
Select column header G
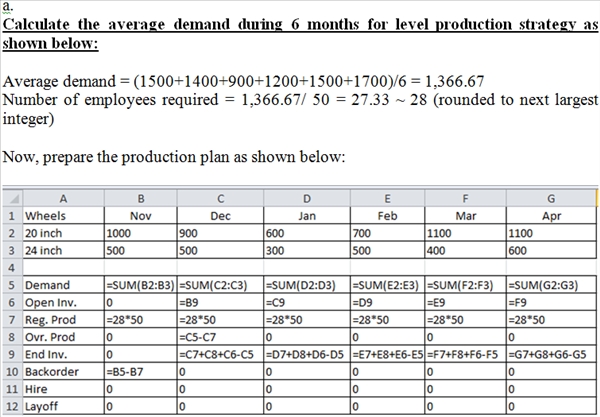pos(552,199)
